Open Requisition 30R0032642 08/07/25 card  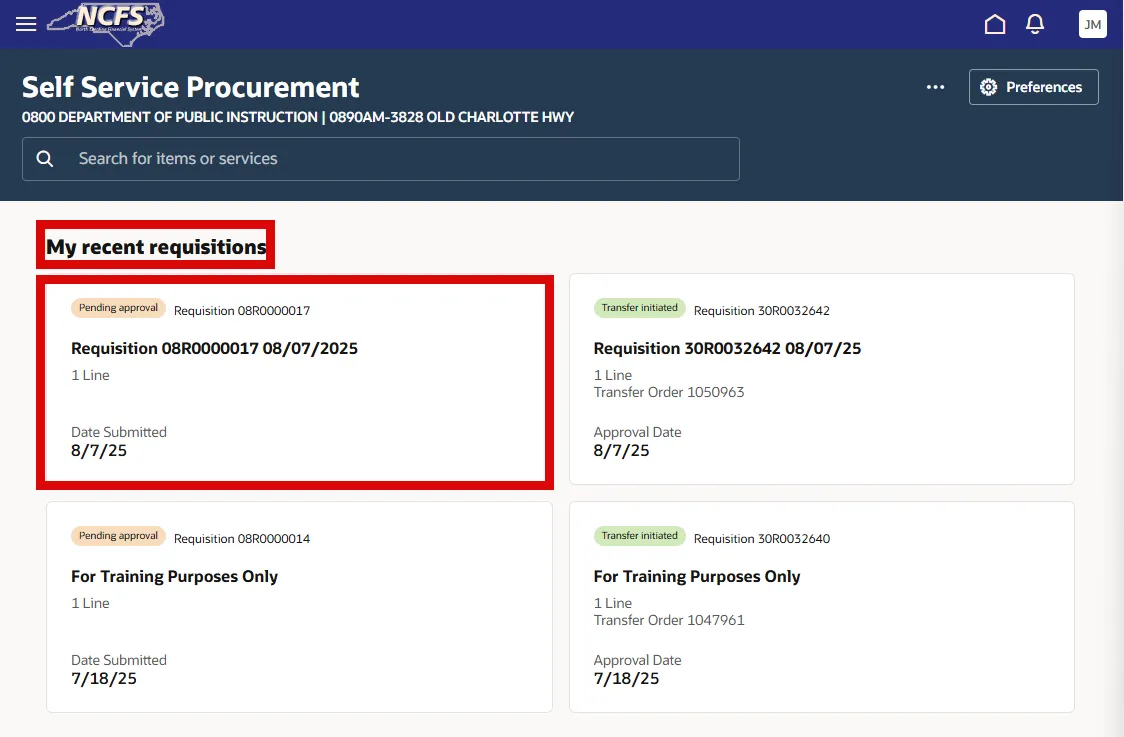coord(727,349)
